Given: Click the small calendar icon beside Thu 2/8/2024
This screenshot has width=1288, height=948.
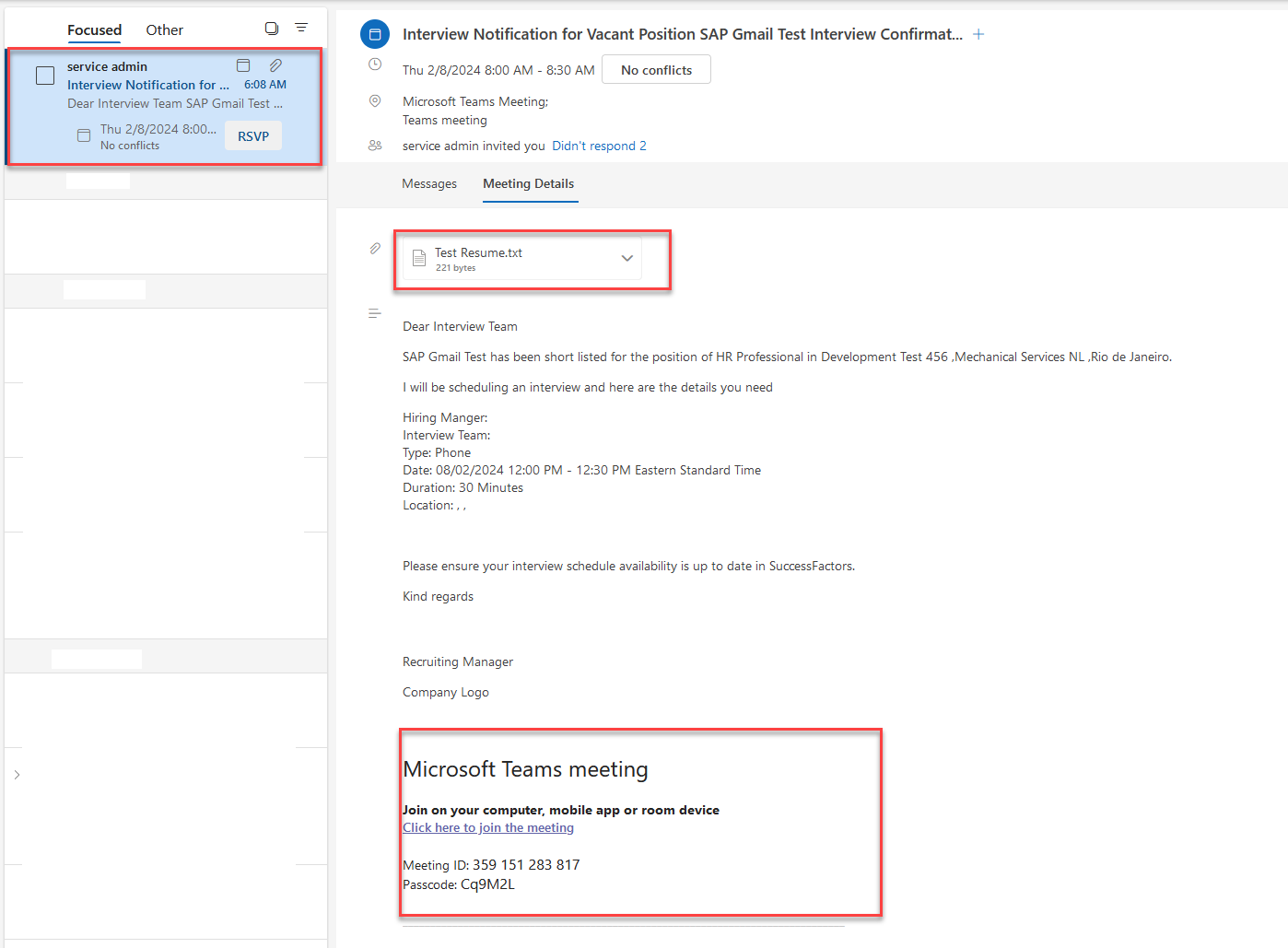Looking at the screenshot, I should pyautogui.click(x=84, y=135).
